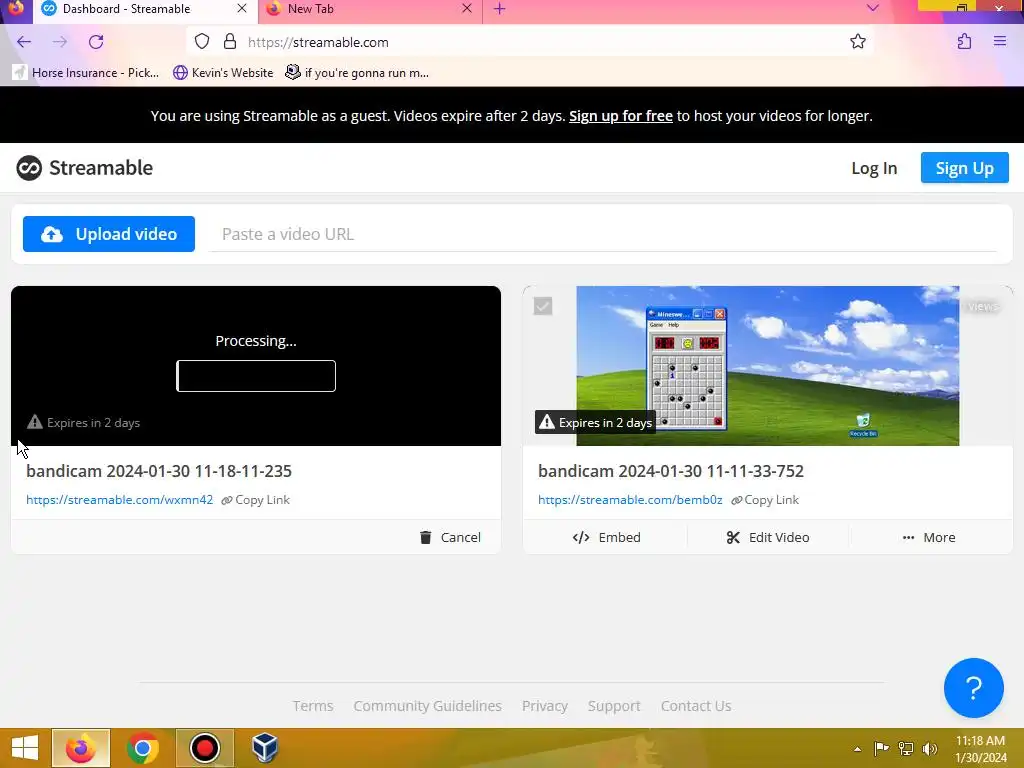Open the Contact Us footer link

pyautogui.click(x=696, y=706)
